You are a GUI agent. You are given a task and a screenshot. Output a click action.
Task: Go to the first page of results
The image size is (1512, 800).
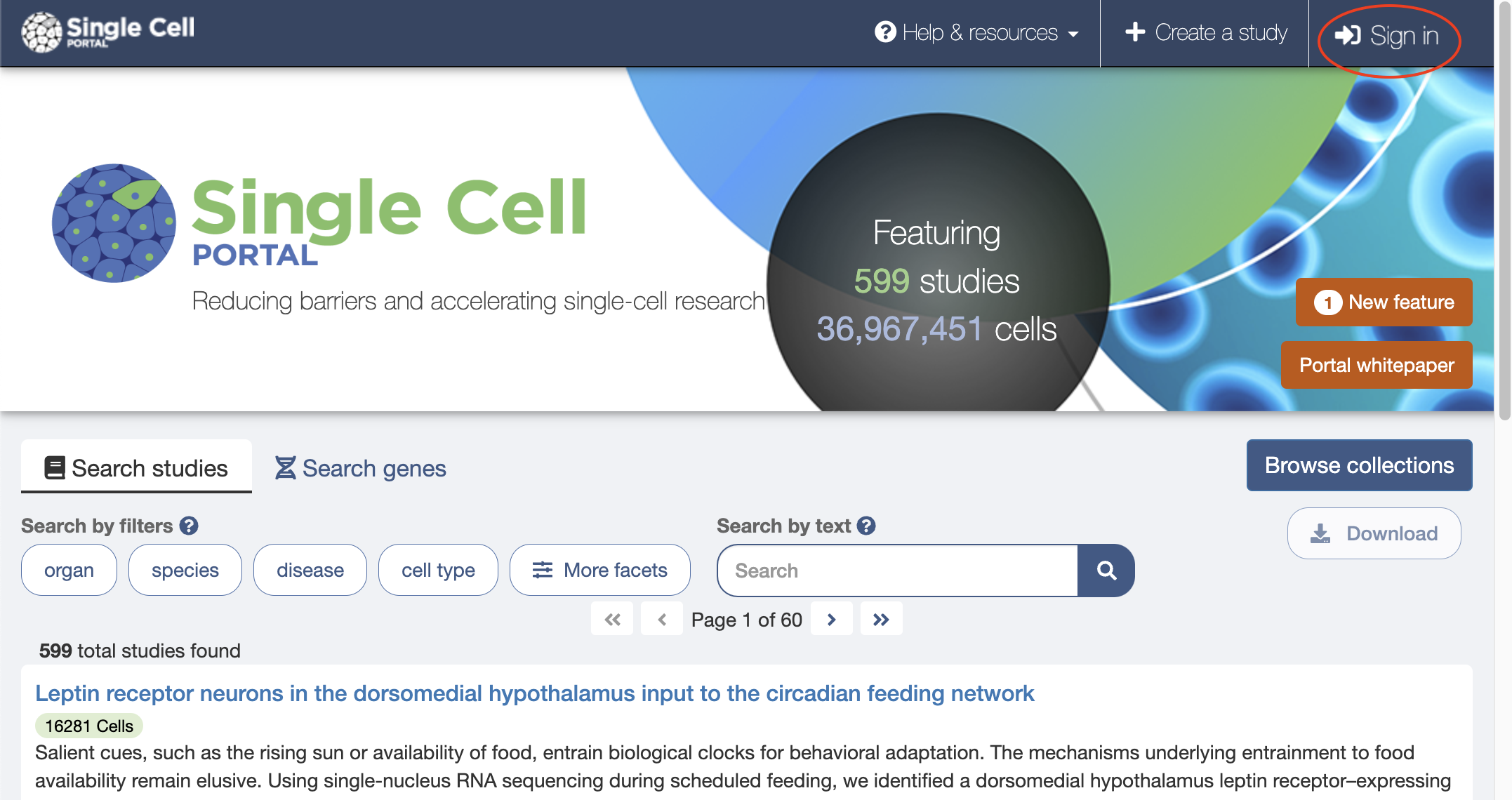[x=612, y=619]
